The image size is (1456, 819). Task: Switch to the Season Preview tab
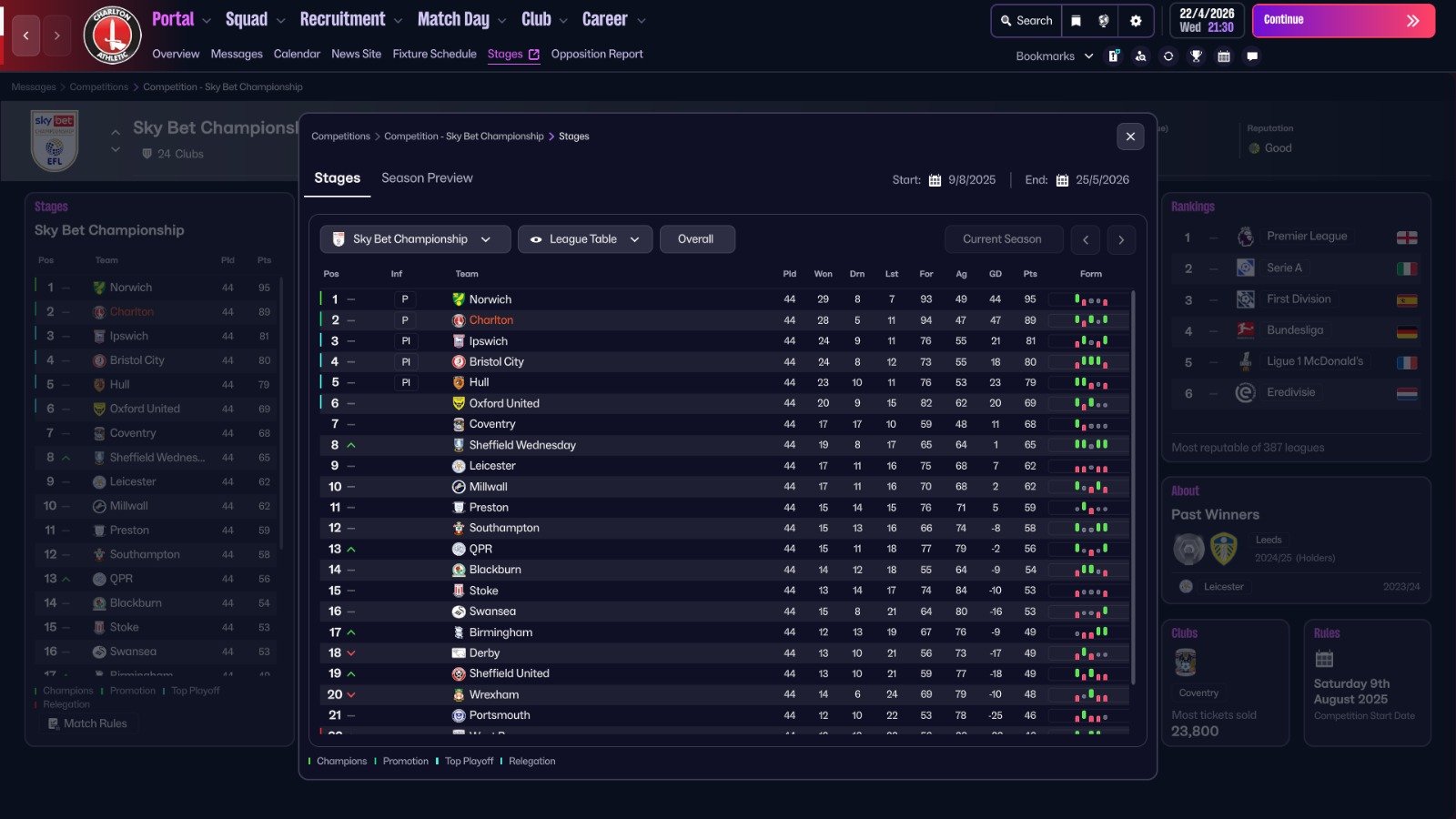[427, 178]
